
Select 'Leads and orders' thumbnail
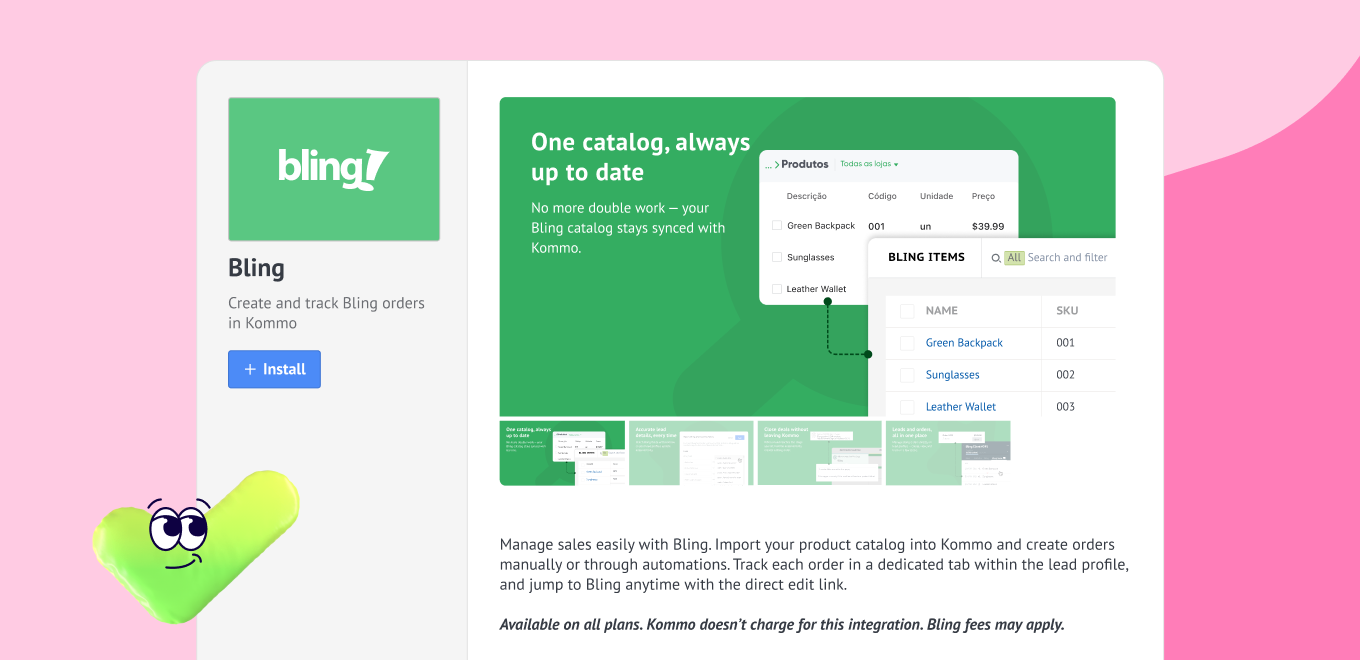[947, 453]
